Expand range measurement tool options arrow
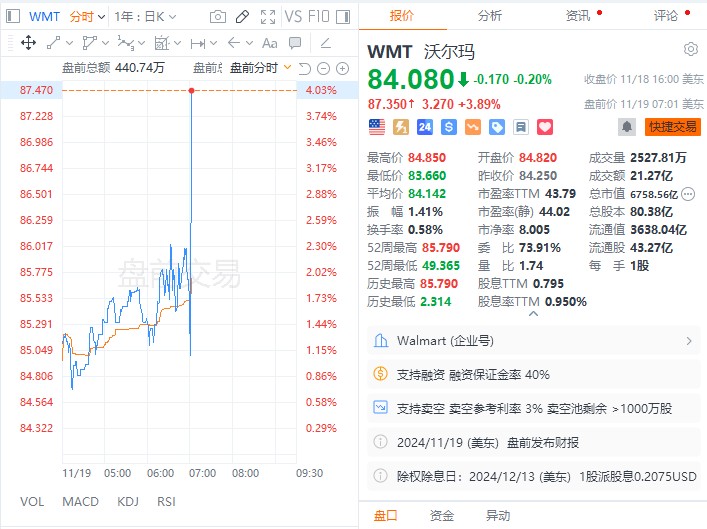The image size is (707, 529). (214, 43)
